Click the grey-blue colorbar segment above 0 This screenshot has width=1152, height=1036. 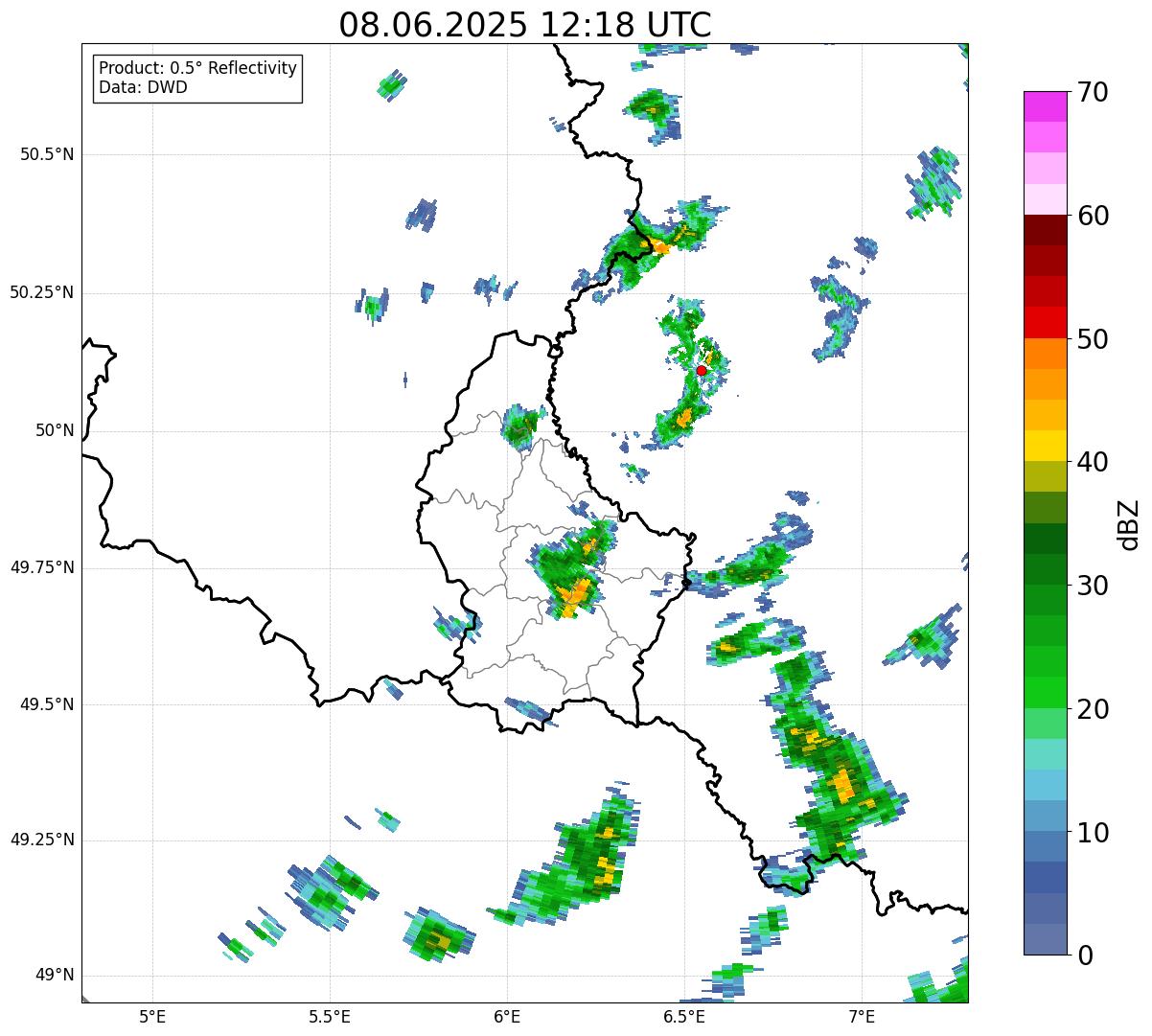click(1044, 939)
